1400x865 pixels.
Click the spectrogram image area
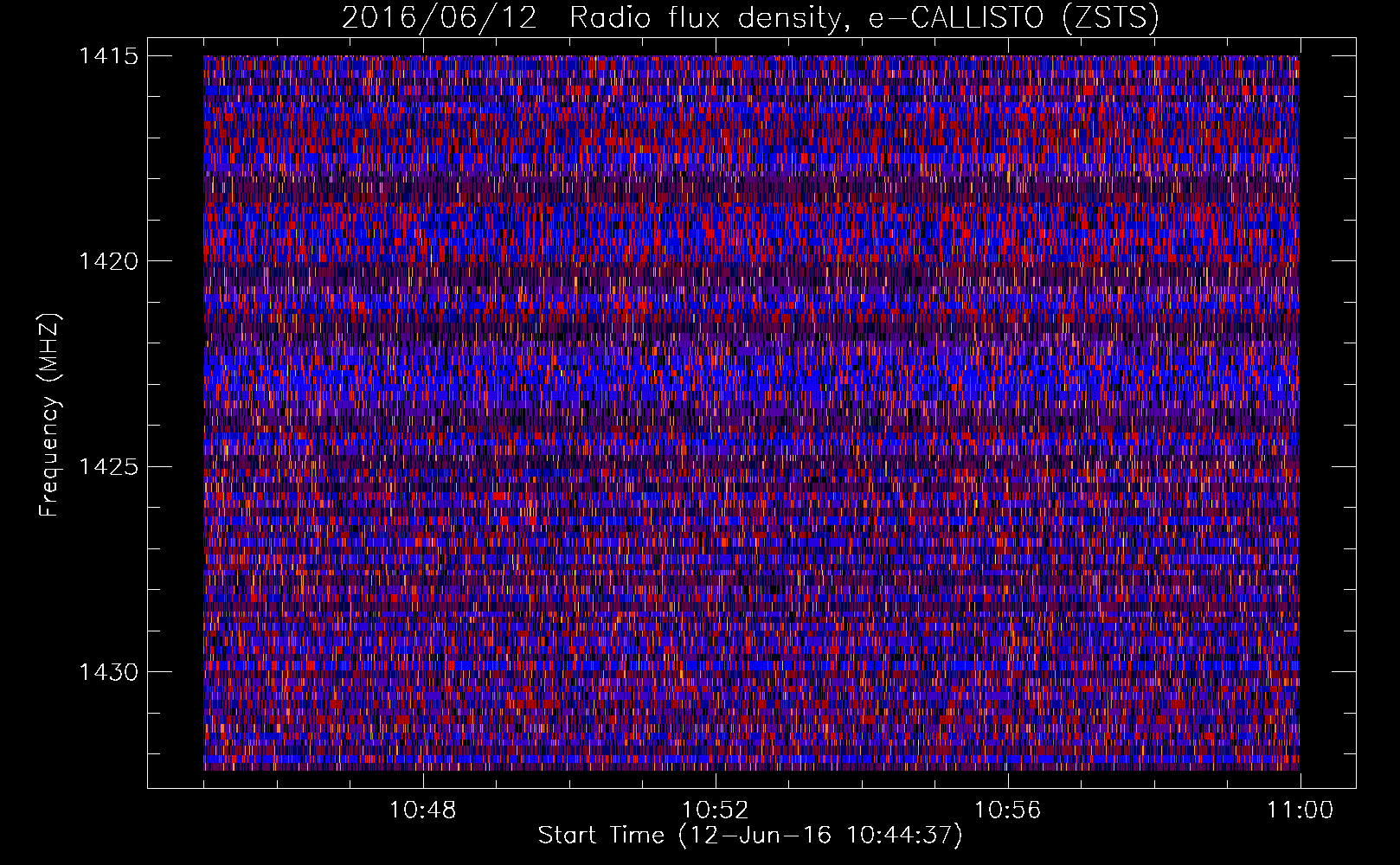(752, 413)
